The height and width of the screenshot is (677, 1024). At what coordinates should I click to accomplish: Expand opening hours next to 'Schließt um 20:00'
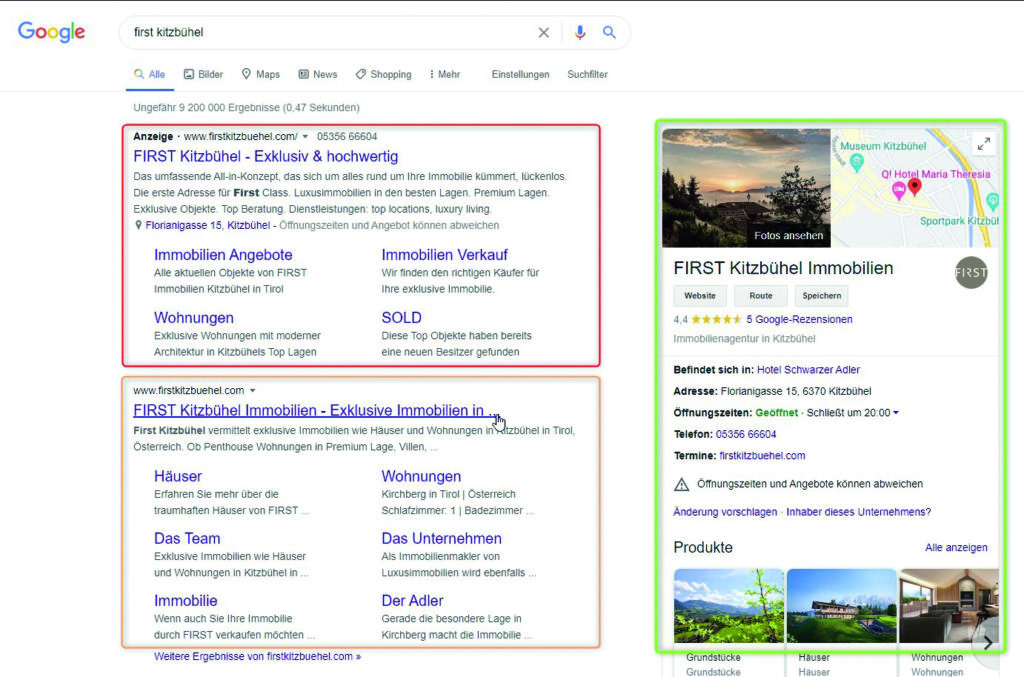(896, 413)
